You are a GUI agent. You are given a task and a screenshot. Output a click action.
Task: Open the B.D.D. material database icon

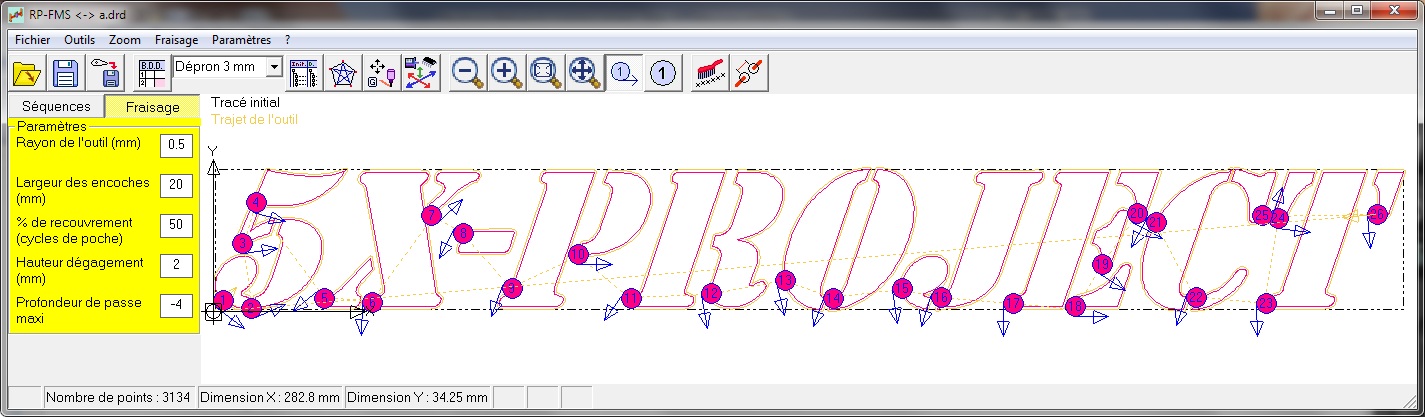[152, 73]
